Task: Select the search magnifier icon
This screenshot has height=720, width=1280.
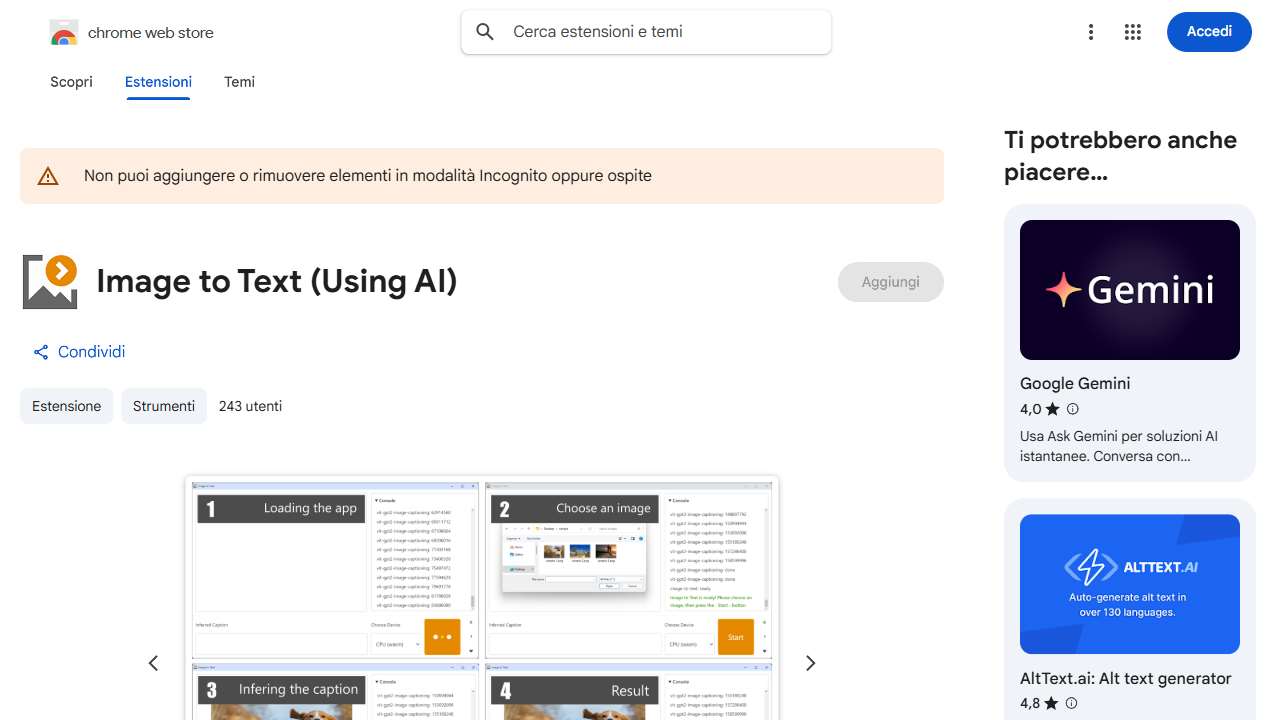Action: [484, 32]
